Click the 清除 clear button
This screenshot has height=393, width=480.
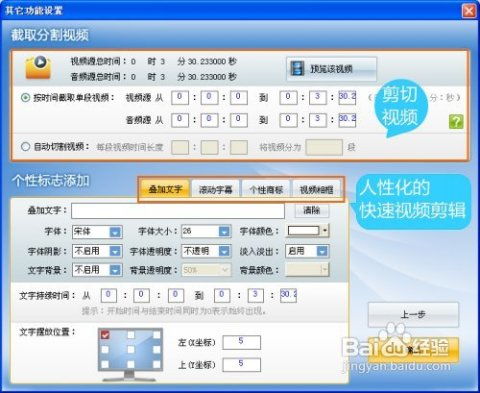312,210
